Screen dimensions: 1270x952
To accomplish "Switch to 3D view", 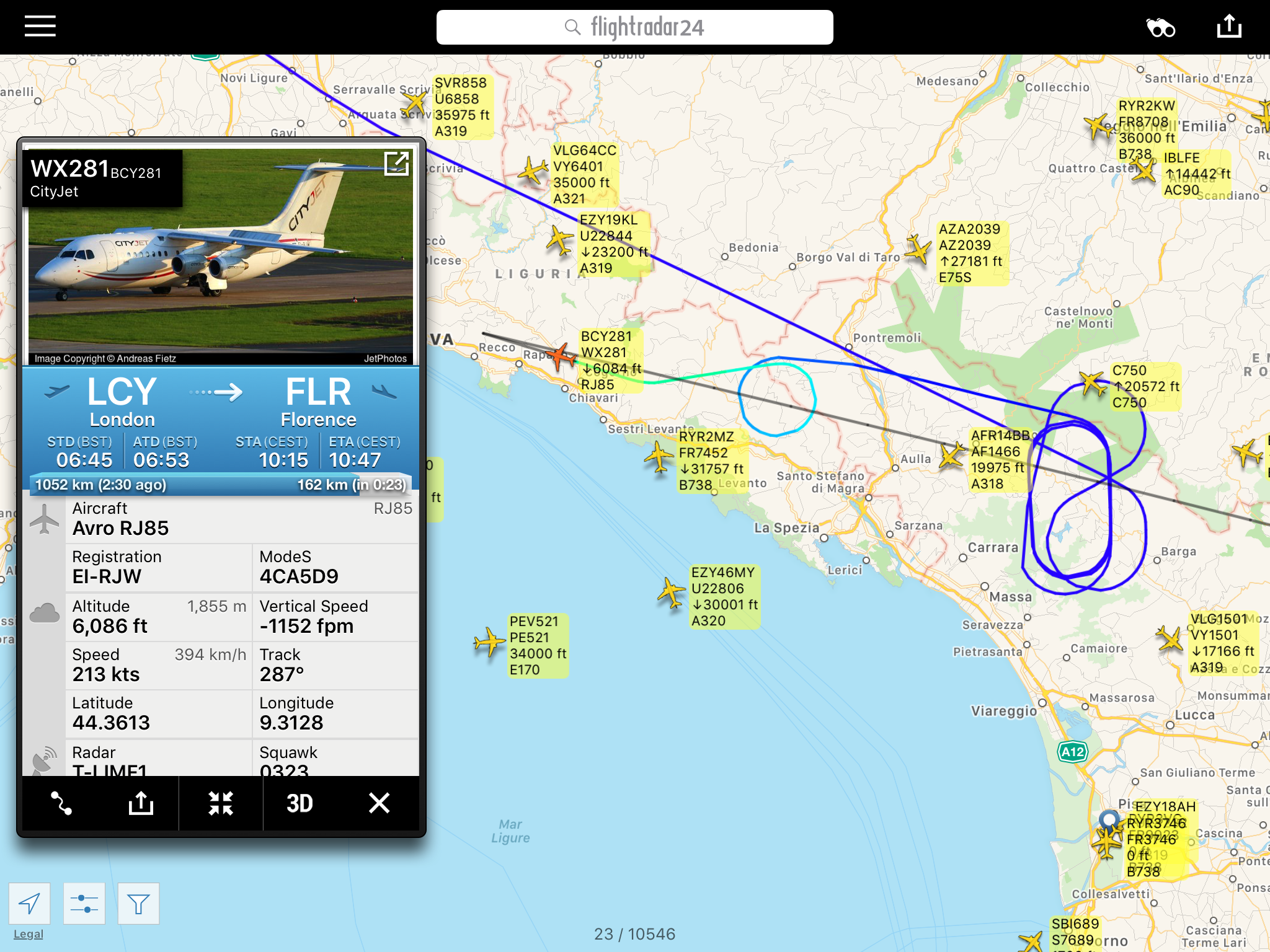I will [x=300, y=803].
